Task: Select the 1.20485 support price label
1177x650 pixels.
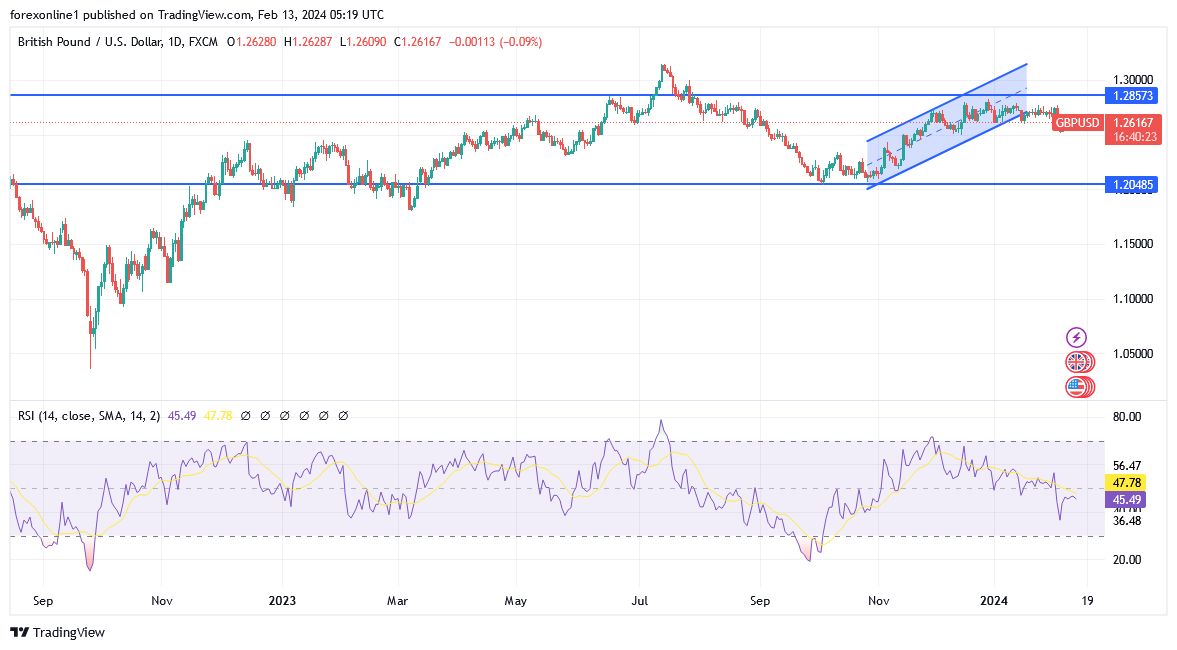Action: pyautogui.click(x=1131, y=185)
